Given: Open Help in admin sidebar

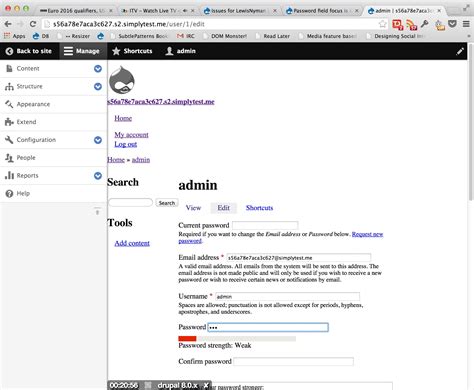Looking at the screenshot, I should 23,193.
